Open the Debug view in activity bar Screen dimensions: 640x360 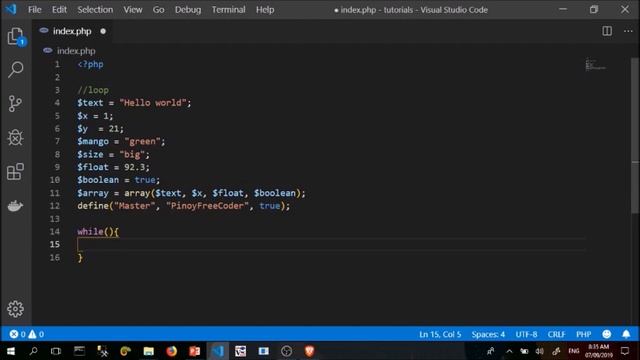[16, 138]
